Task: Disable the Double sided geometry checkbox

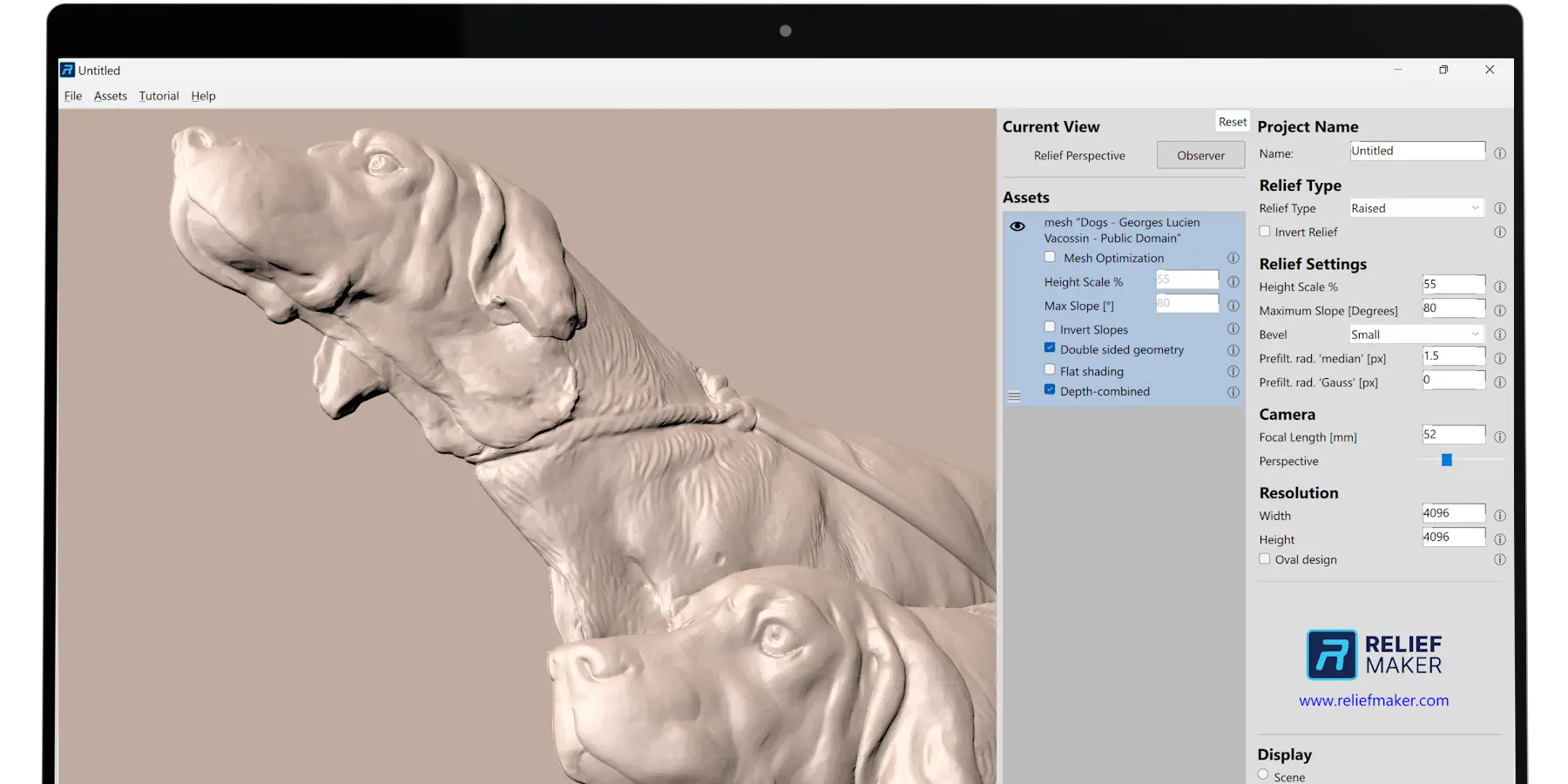Action: [x=1050, y=348]
